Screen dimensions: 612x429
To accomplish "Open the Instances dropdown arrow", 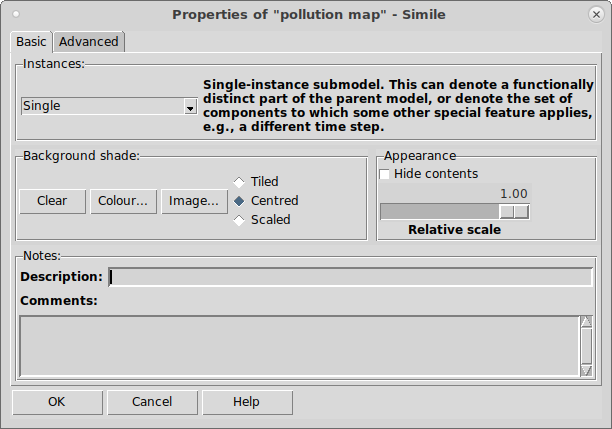I will pyautogui.click(x=190, y=107).
